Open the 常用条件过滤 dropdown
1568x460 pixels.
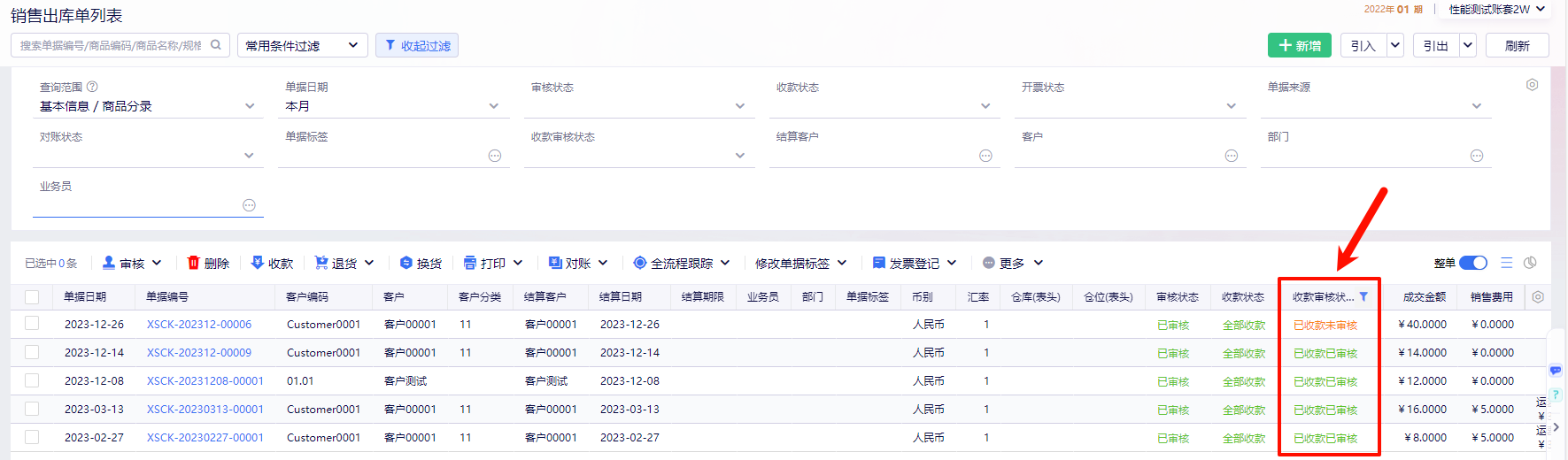coord(303,45)
